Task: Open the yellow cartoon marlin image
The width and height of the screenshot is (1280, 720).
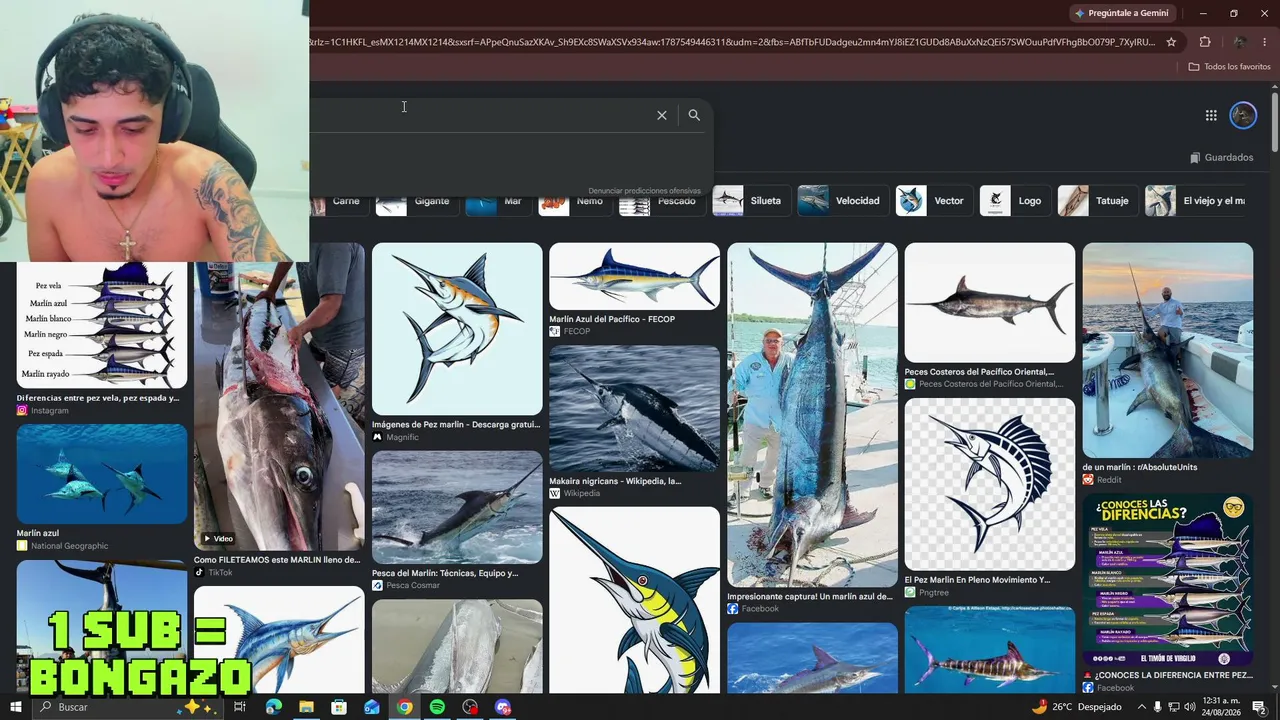Action: click(634, 600)
